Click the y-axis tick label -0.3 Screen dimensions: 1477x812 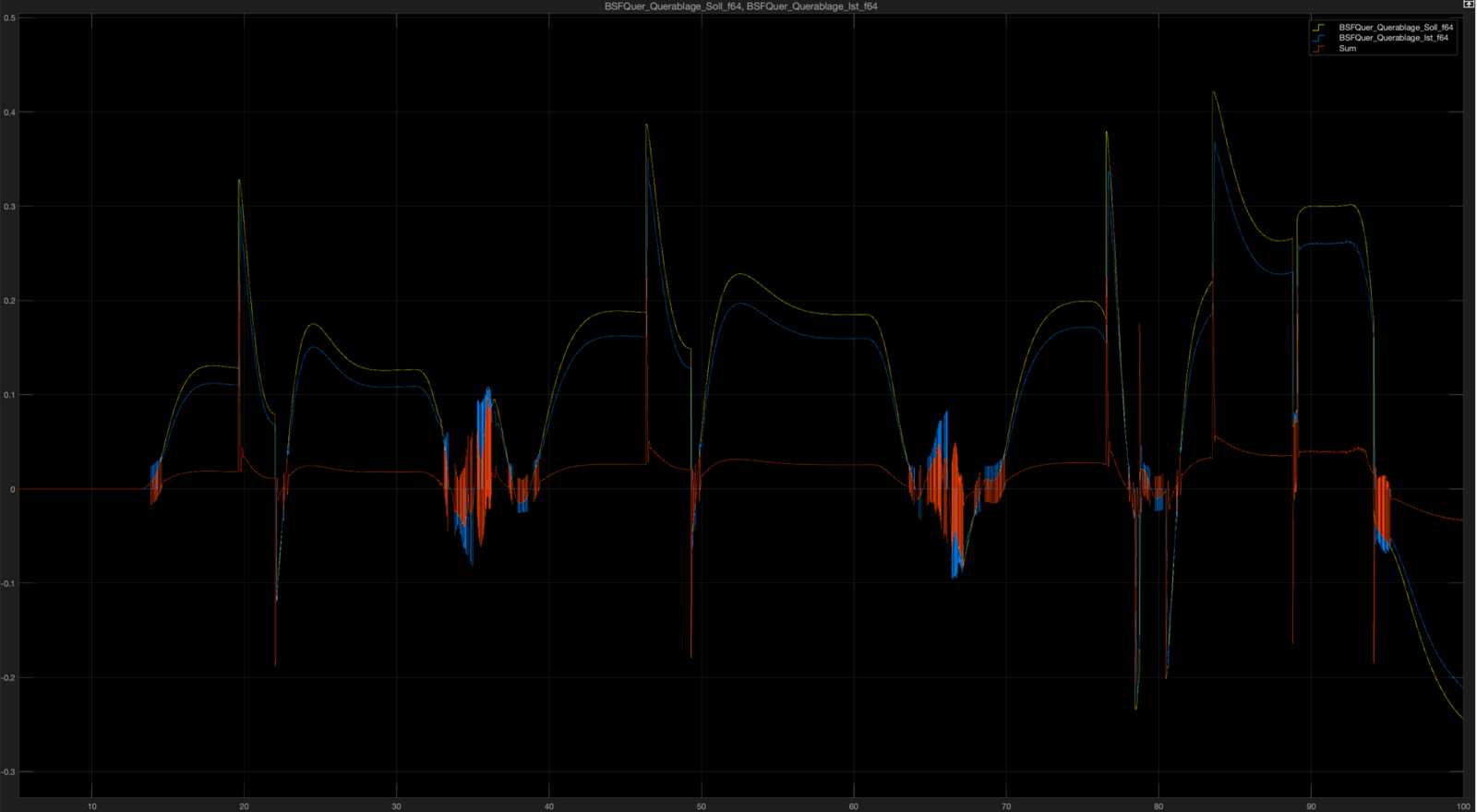pos(9,772)
